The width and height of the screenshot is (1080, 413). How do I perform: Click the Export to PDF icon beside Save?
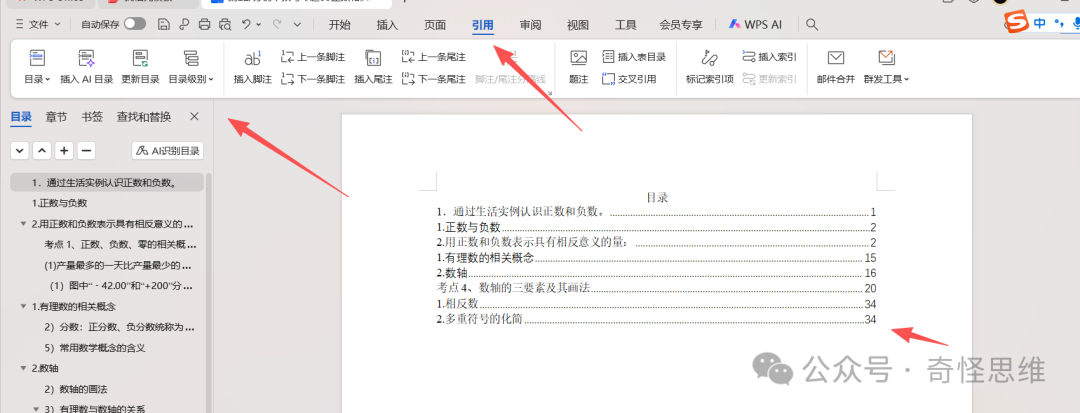click(x=183, y=25)
